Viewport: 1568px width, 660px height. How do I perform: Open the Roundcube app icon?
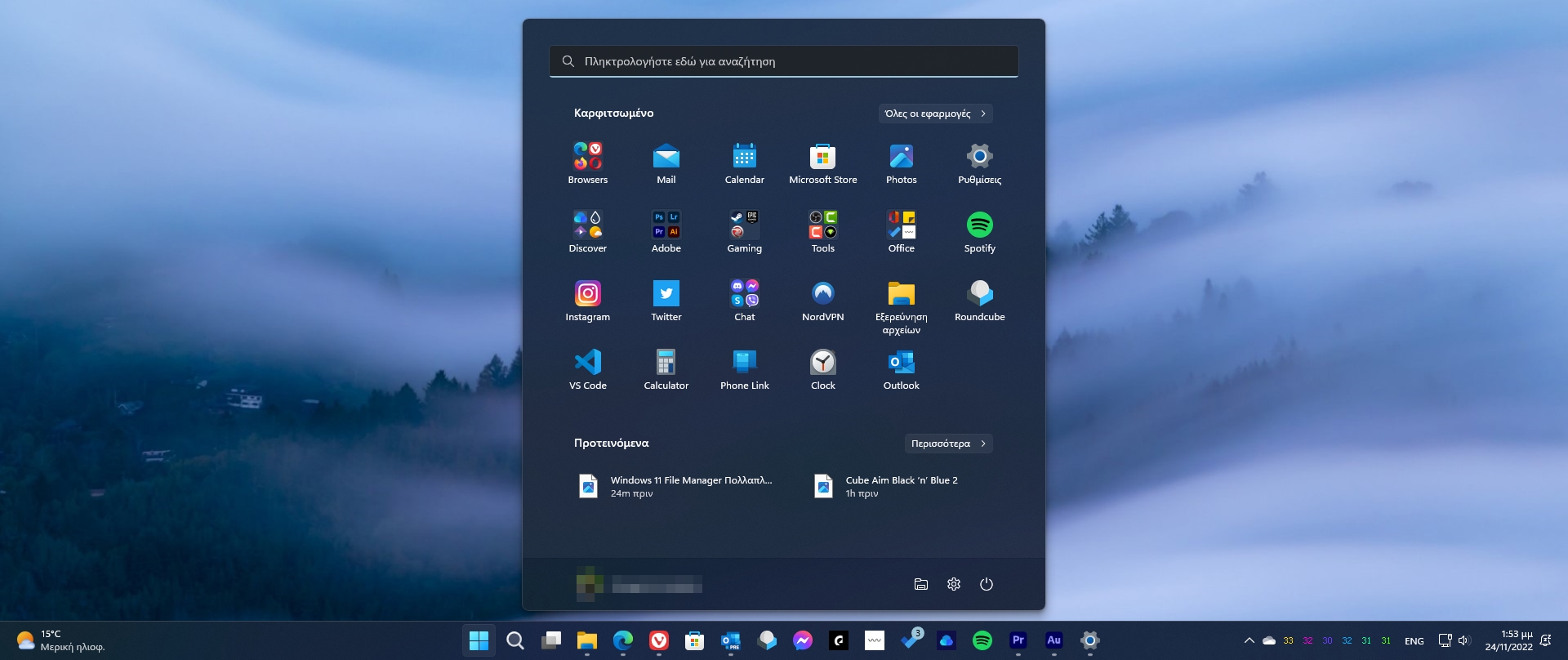[979, 301]
